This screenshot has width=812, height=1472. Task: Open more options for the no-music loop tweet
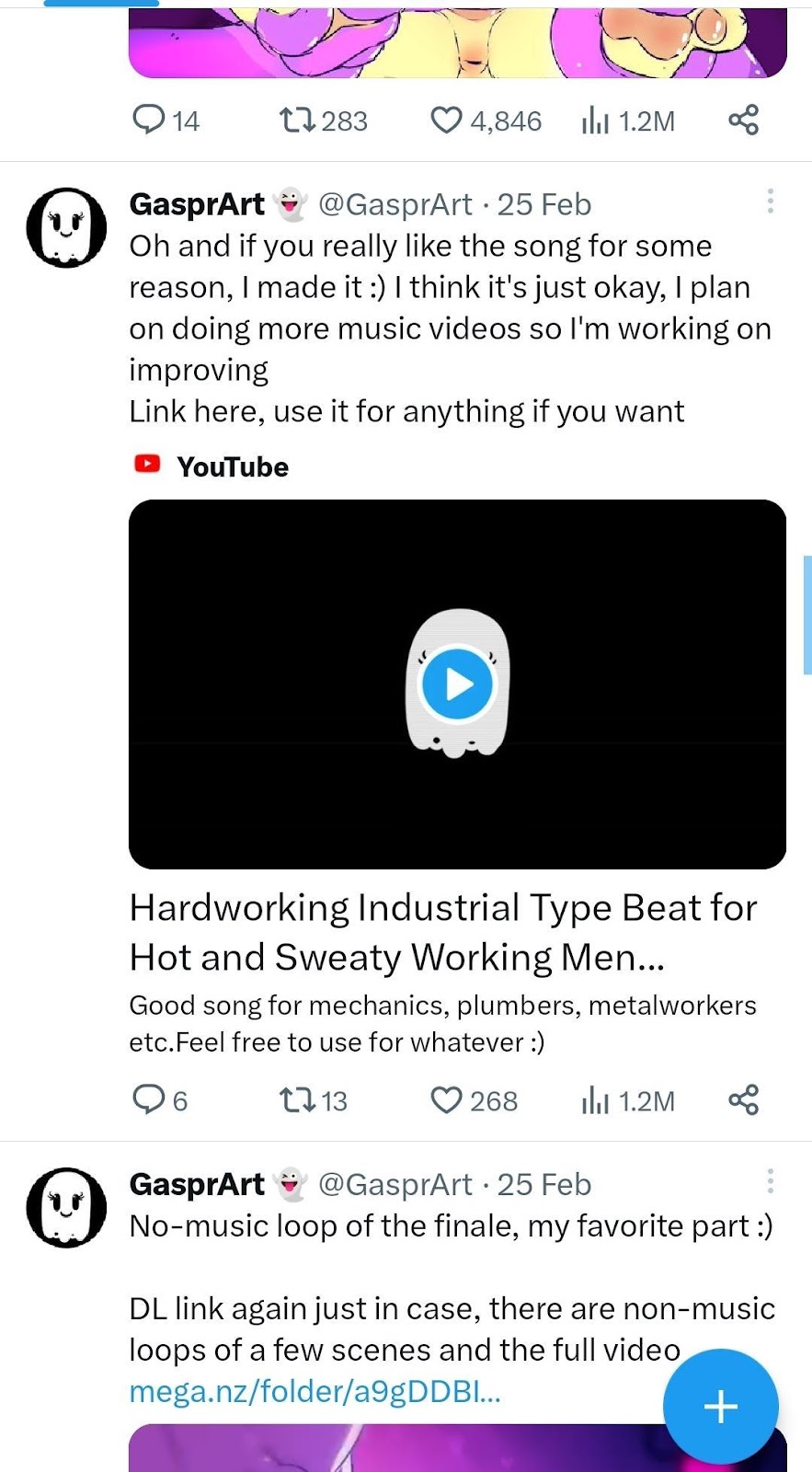[x=771, y=1181]
